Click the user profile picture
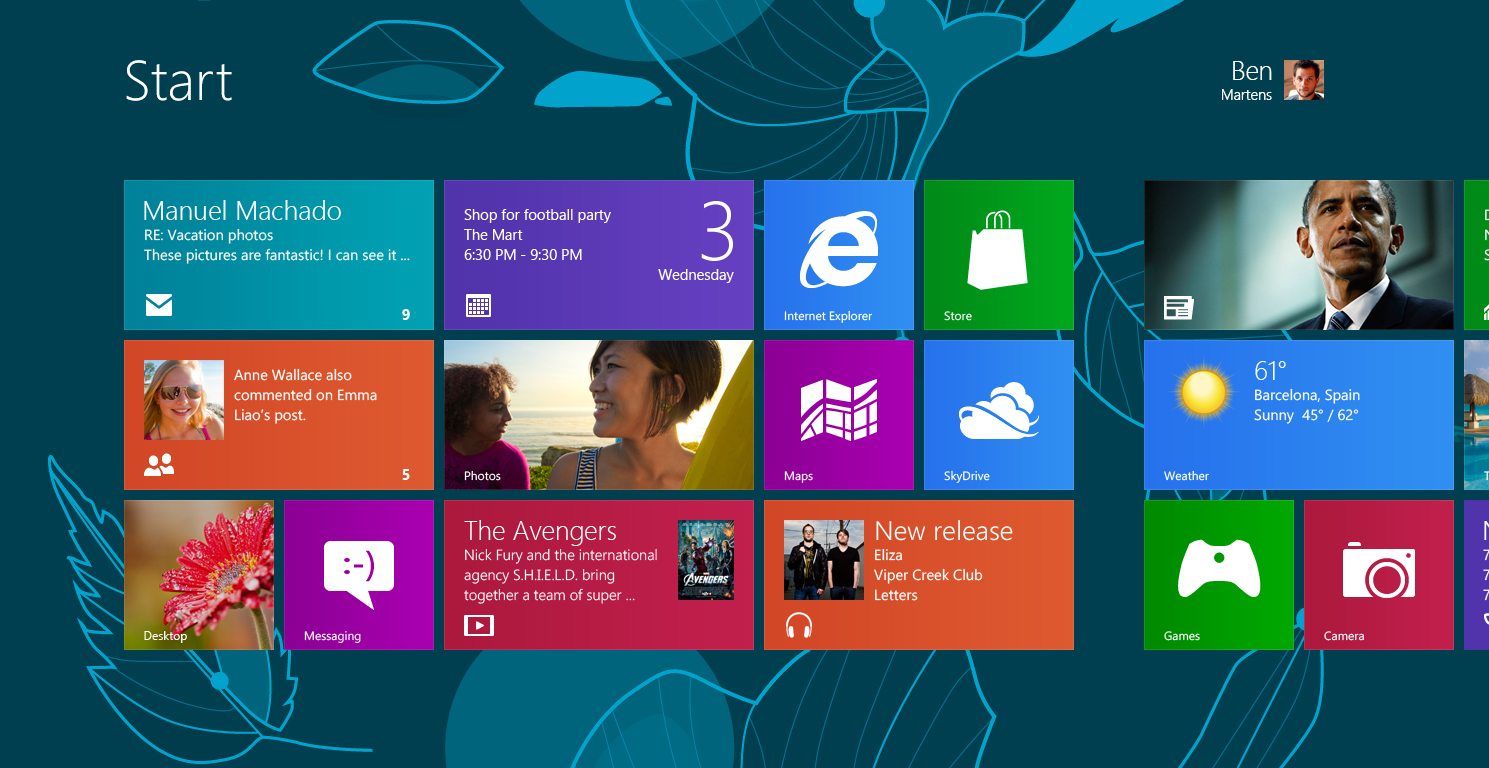Screen dimensions: 1489x768 1305,80
